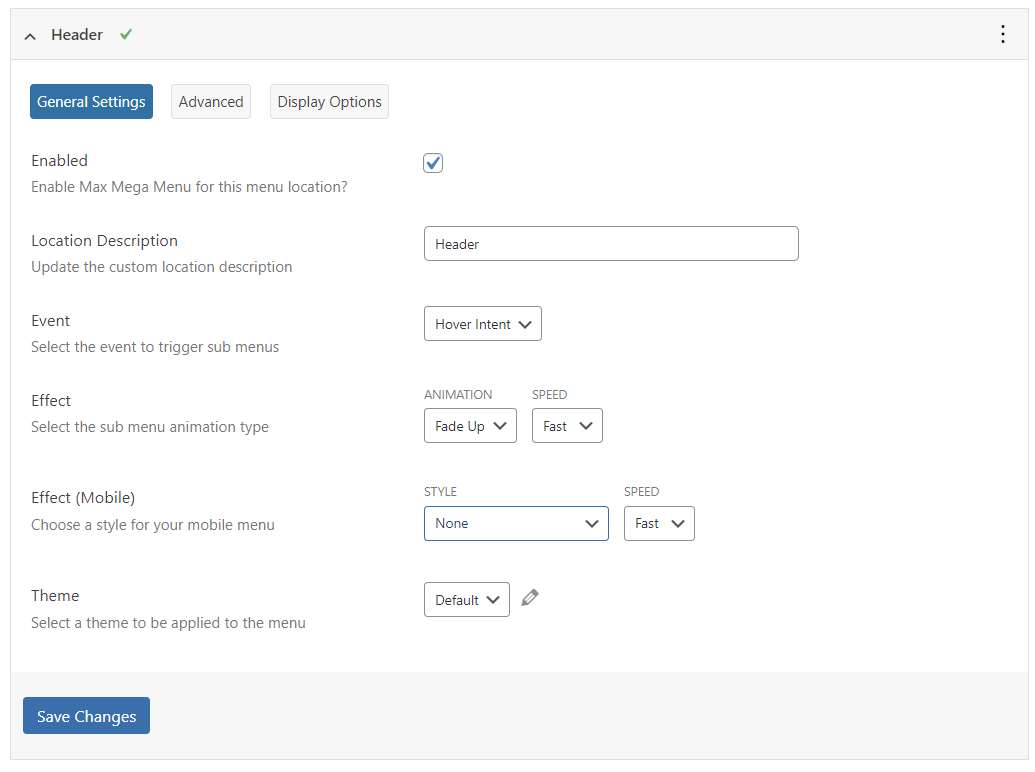Uncheck the Enabled checkbox
The height and width of the screenshot is (772, 1035).
433,163
